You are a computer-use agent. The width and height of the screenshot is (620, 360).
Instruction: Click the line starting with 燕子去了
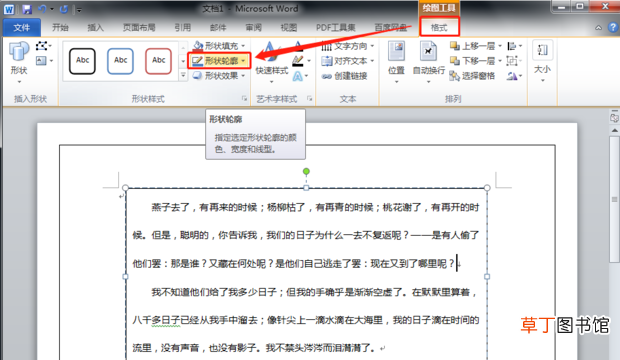pos(315,207)
